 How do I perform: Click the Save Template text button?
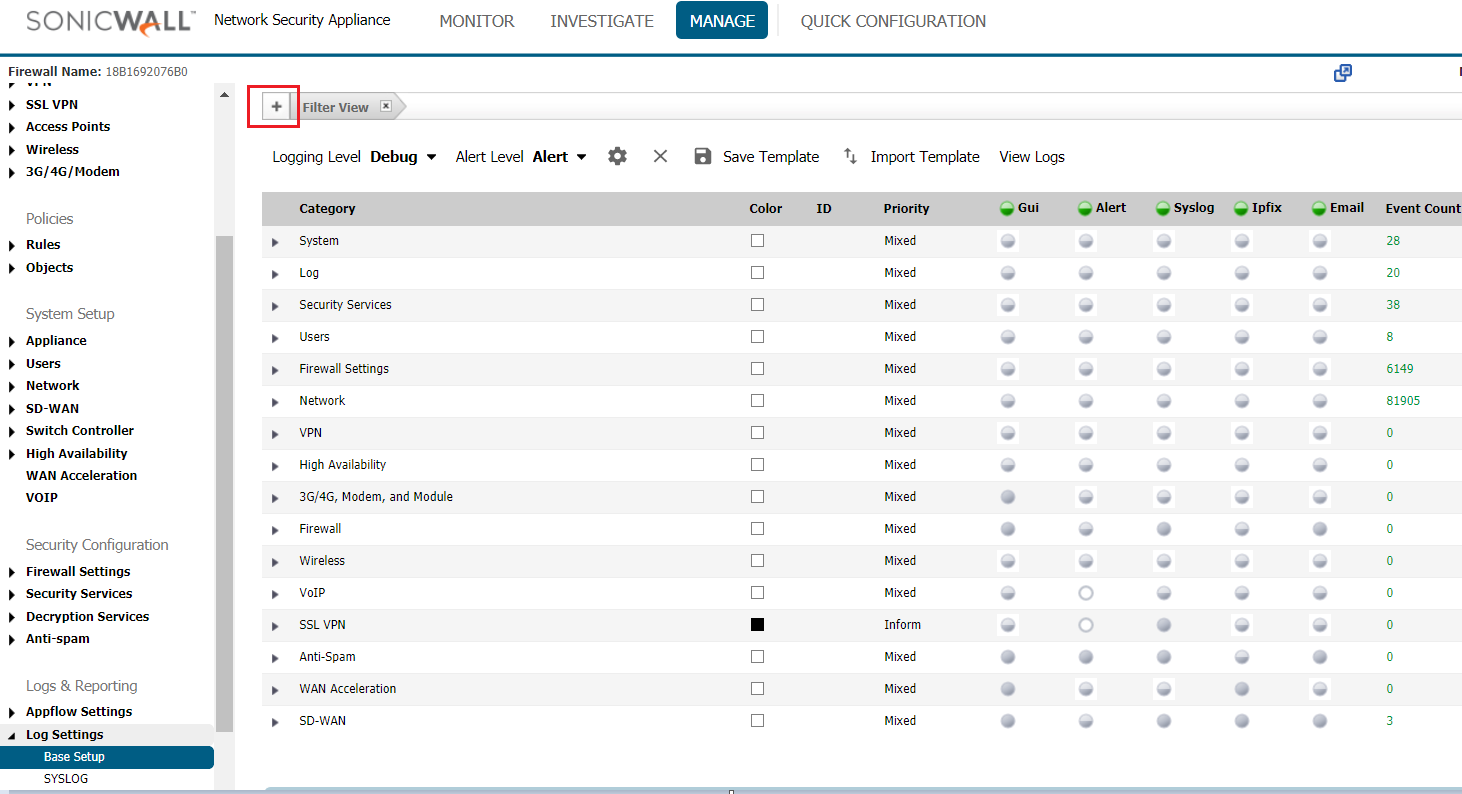[771, 157]
